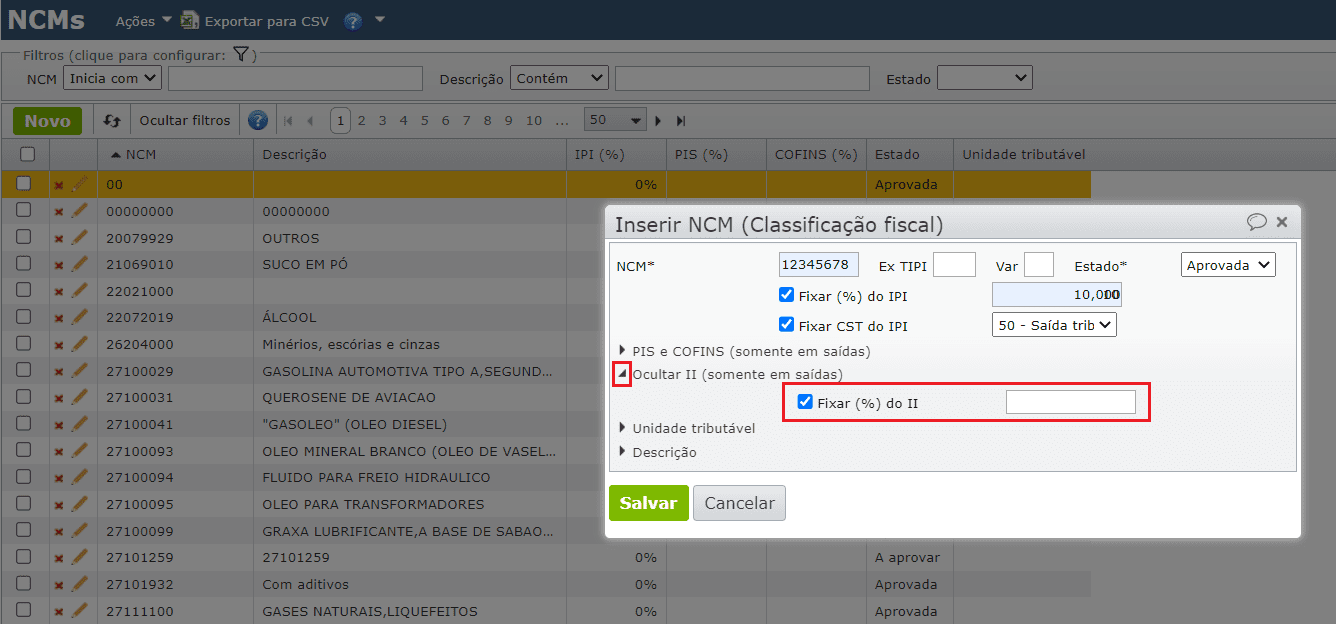The image size is (1336, 624).
Task: Delete row 27111100 with red X
Action: pyautogui.click(x=58, y=611)
